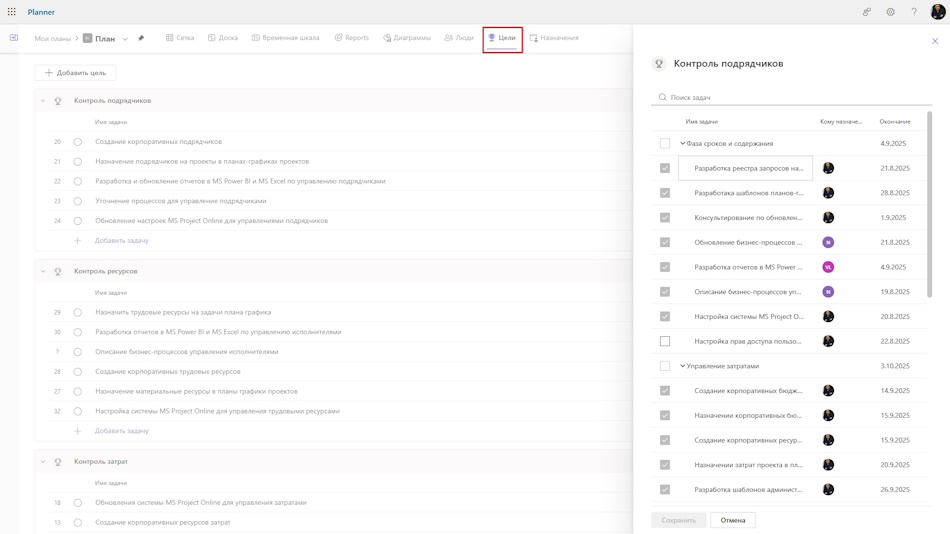Focus the Поиск задач search field
The height and width of the screenshot is (534, 950).
click(791, 97)
